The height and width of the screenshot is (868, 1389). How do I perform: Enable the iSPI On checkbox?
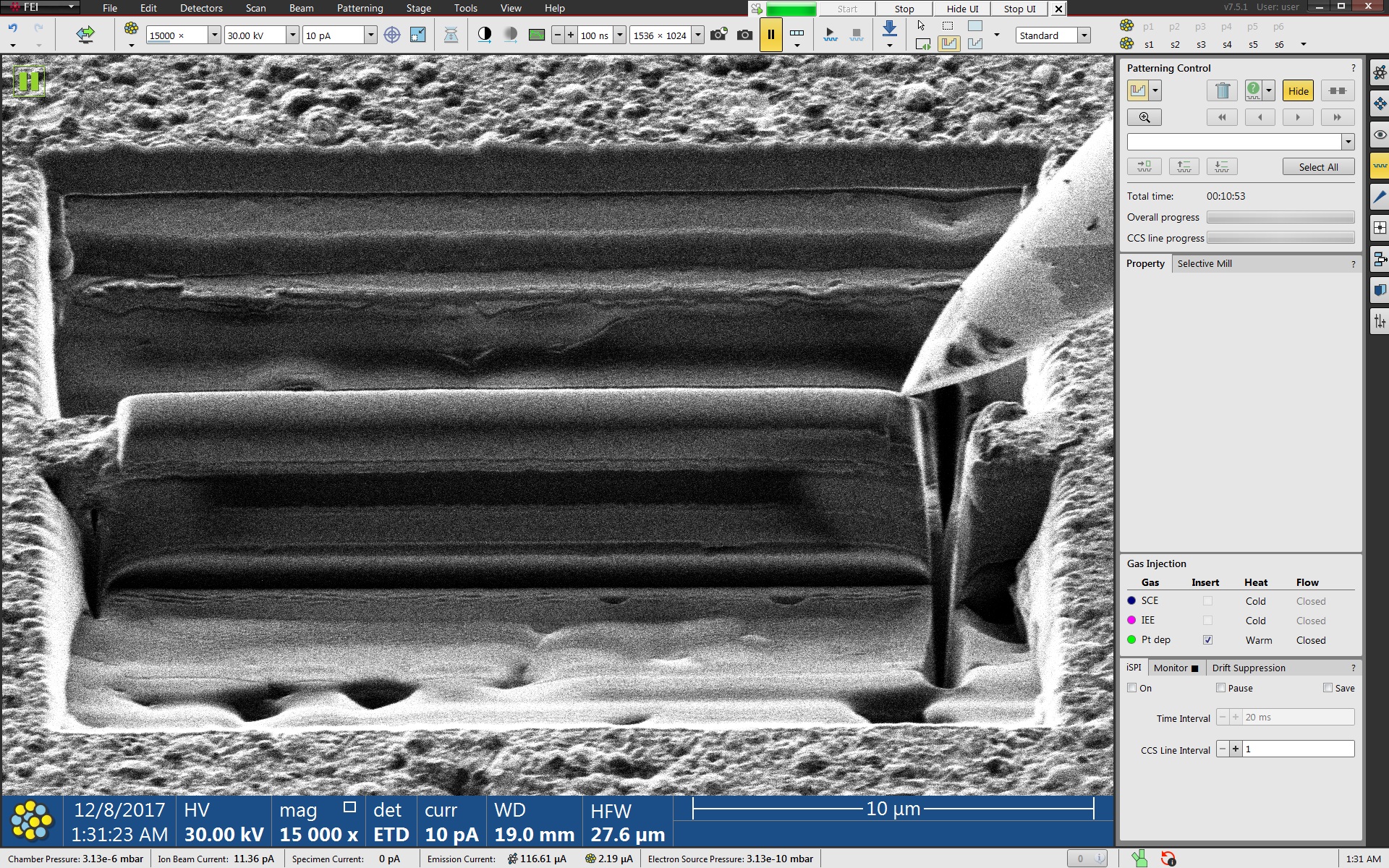point(1131,688)
